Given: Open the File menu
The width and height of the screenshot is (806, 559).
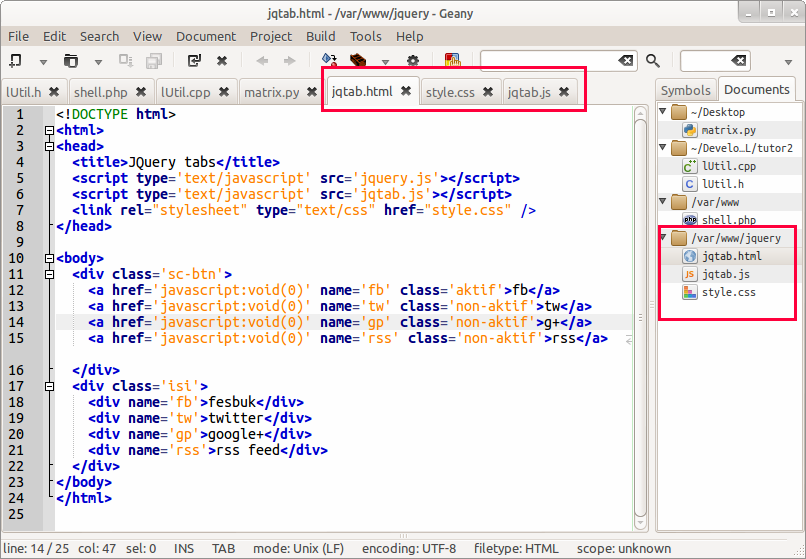Looking at the screenshot, I should (x=19, y=37).
